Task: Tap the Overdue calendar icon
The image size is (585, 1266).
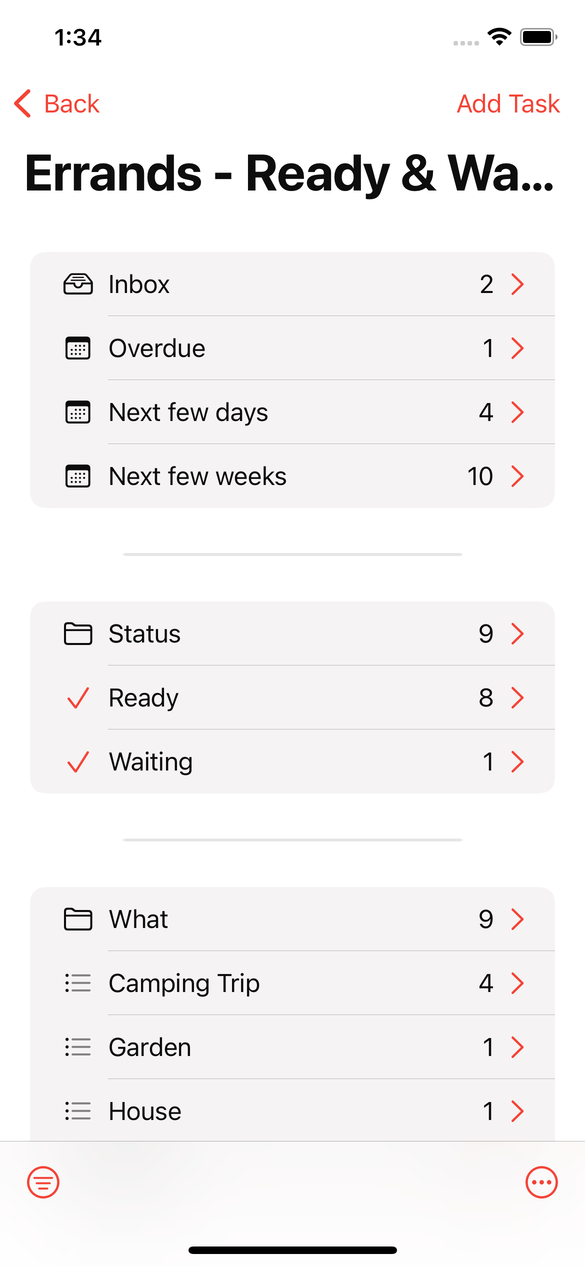Action: click(78, 349)
